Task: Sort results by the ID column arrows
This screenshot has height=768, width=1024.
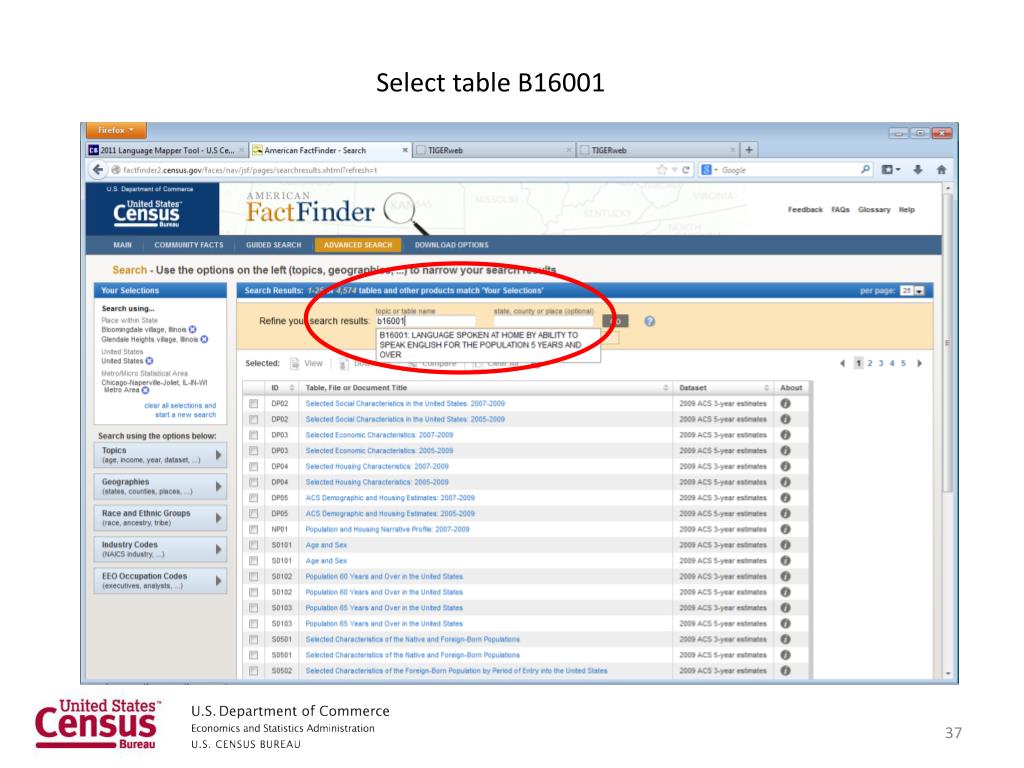Action: [x=292, y=388]
